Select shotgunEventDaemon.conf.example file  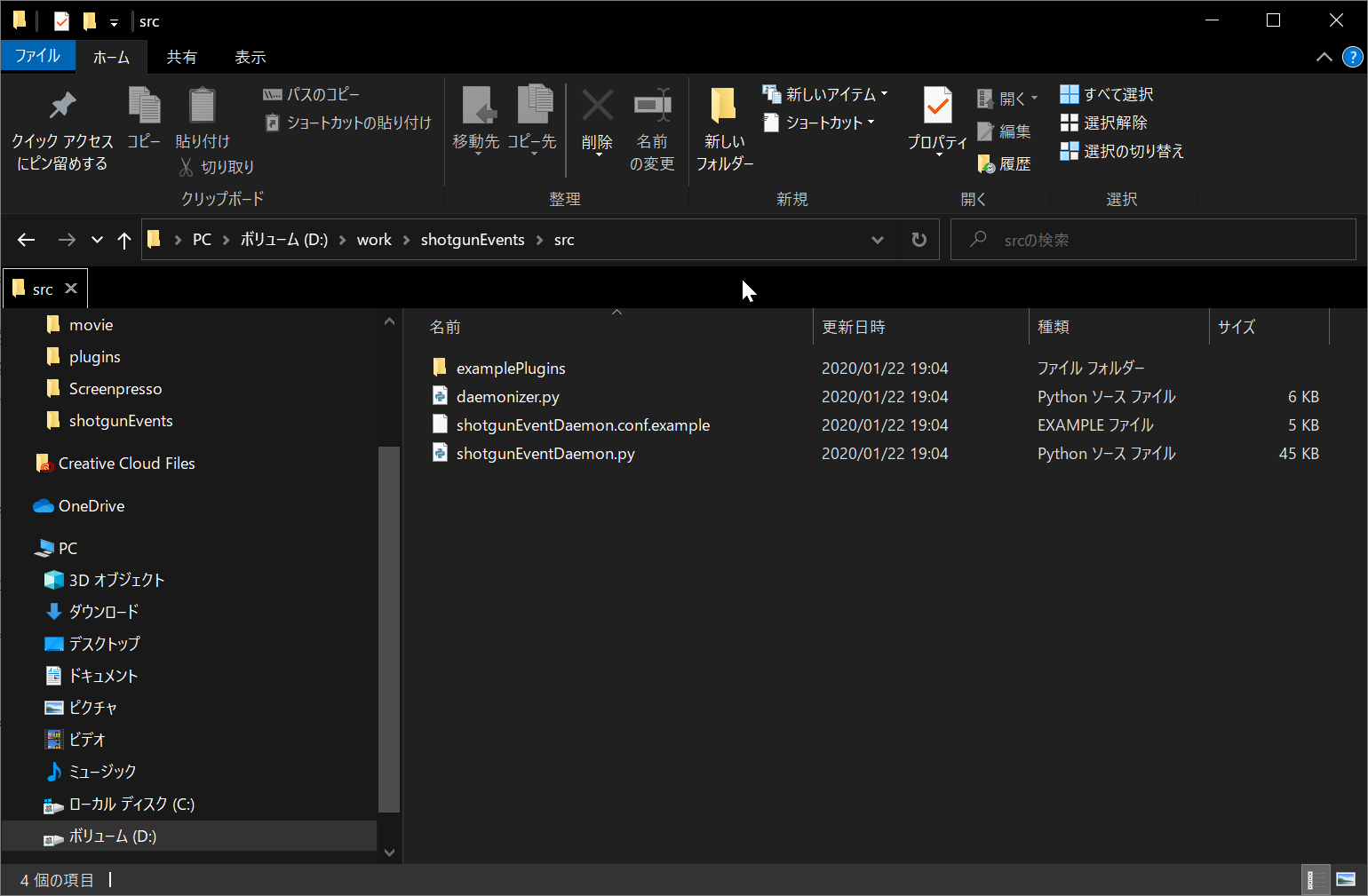[583, 424]
